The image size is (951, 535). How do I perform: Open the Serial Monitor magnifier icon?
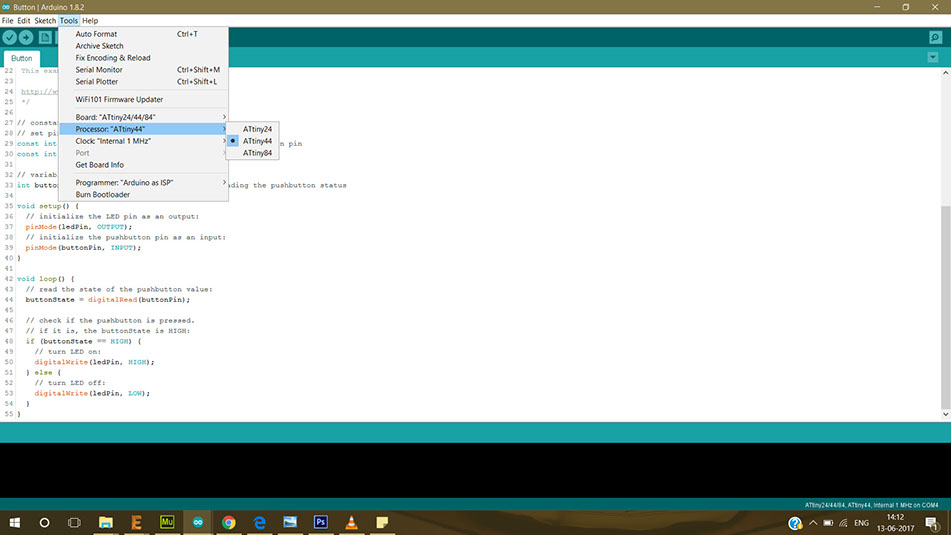coord(935,38)
